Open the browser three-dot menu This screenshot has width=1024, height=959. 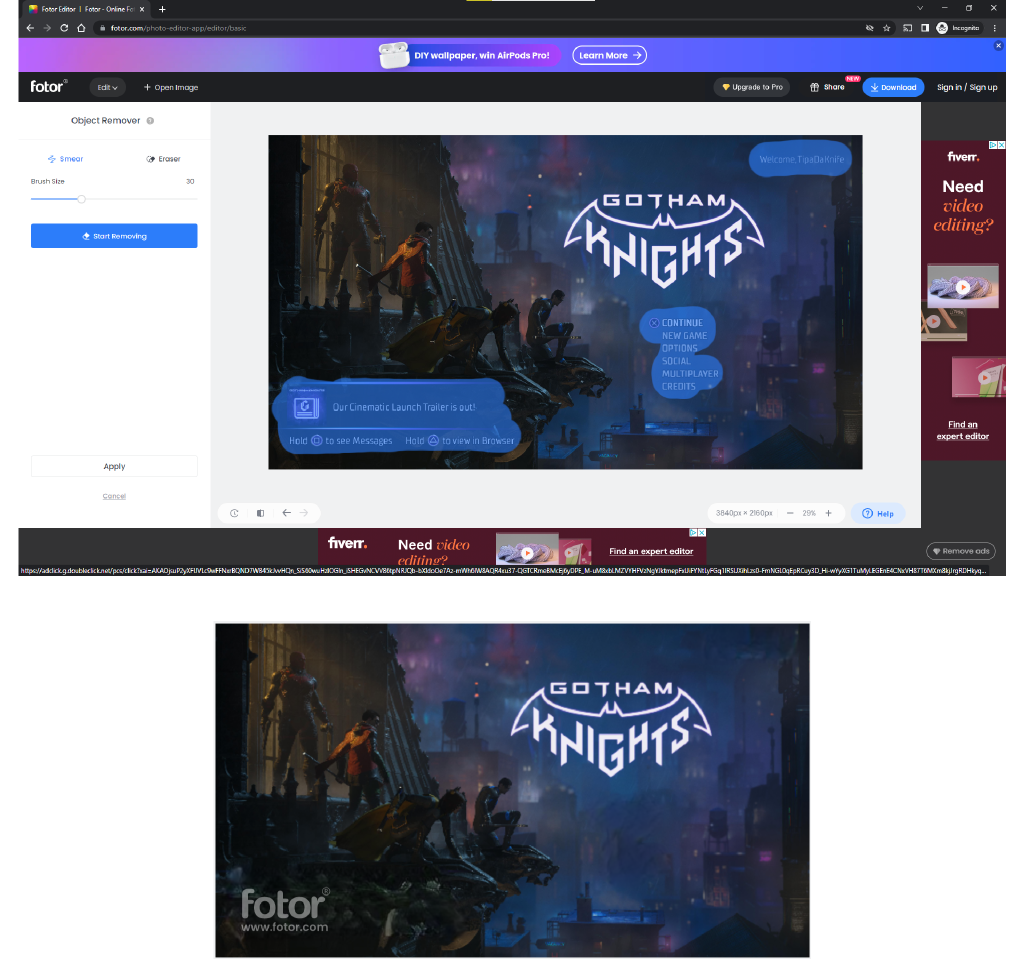[x=994, y=28]
